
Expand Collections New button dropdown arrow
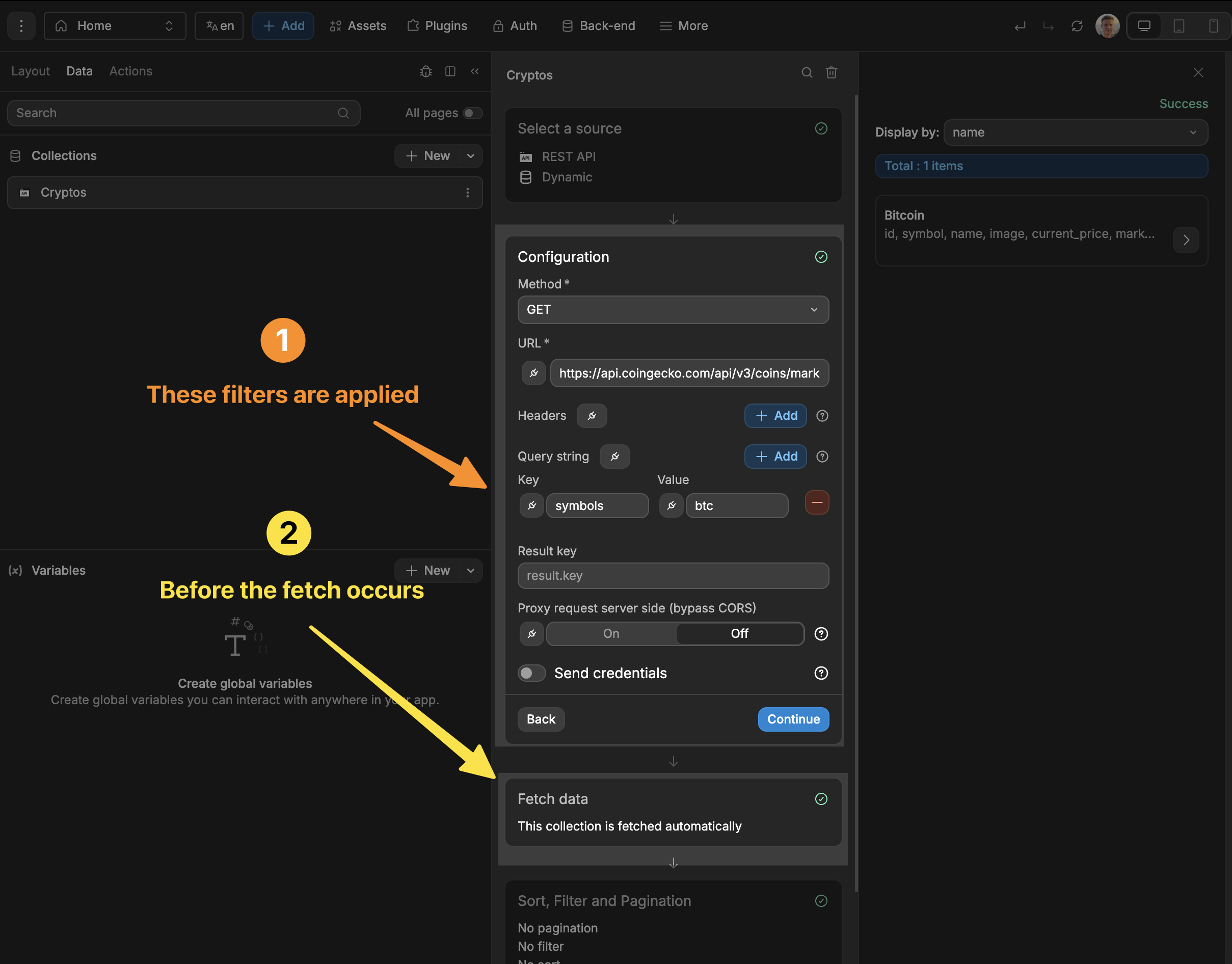471,156
